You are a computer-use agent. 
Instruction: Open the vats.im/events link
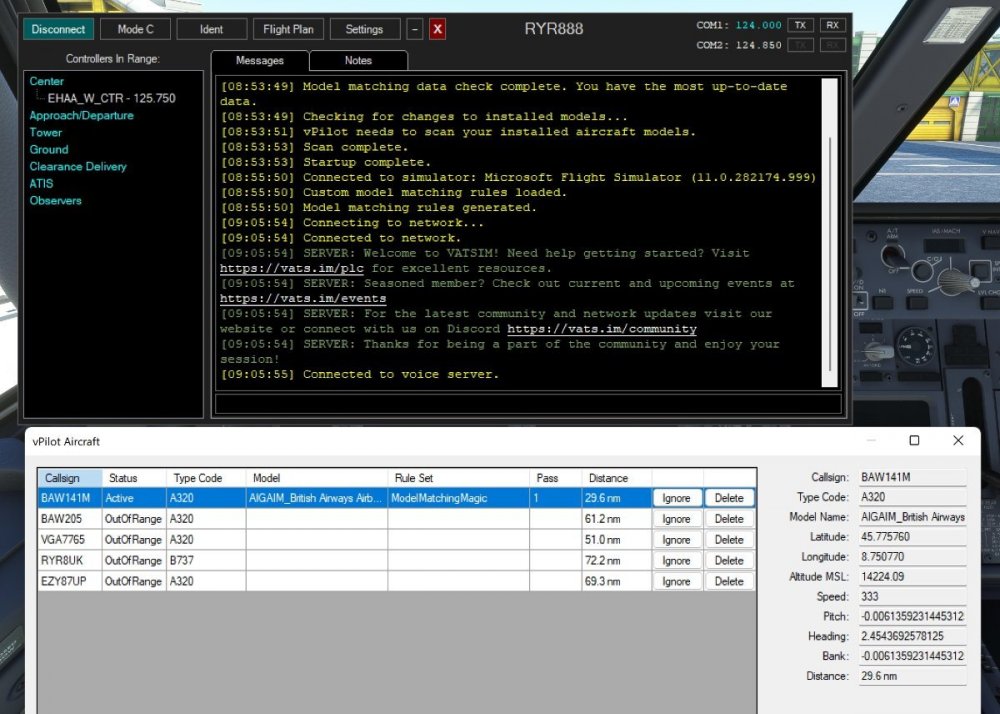tap(302, 299)
